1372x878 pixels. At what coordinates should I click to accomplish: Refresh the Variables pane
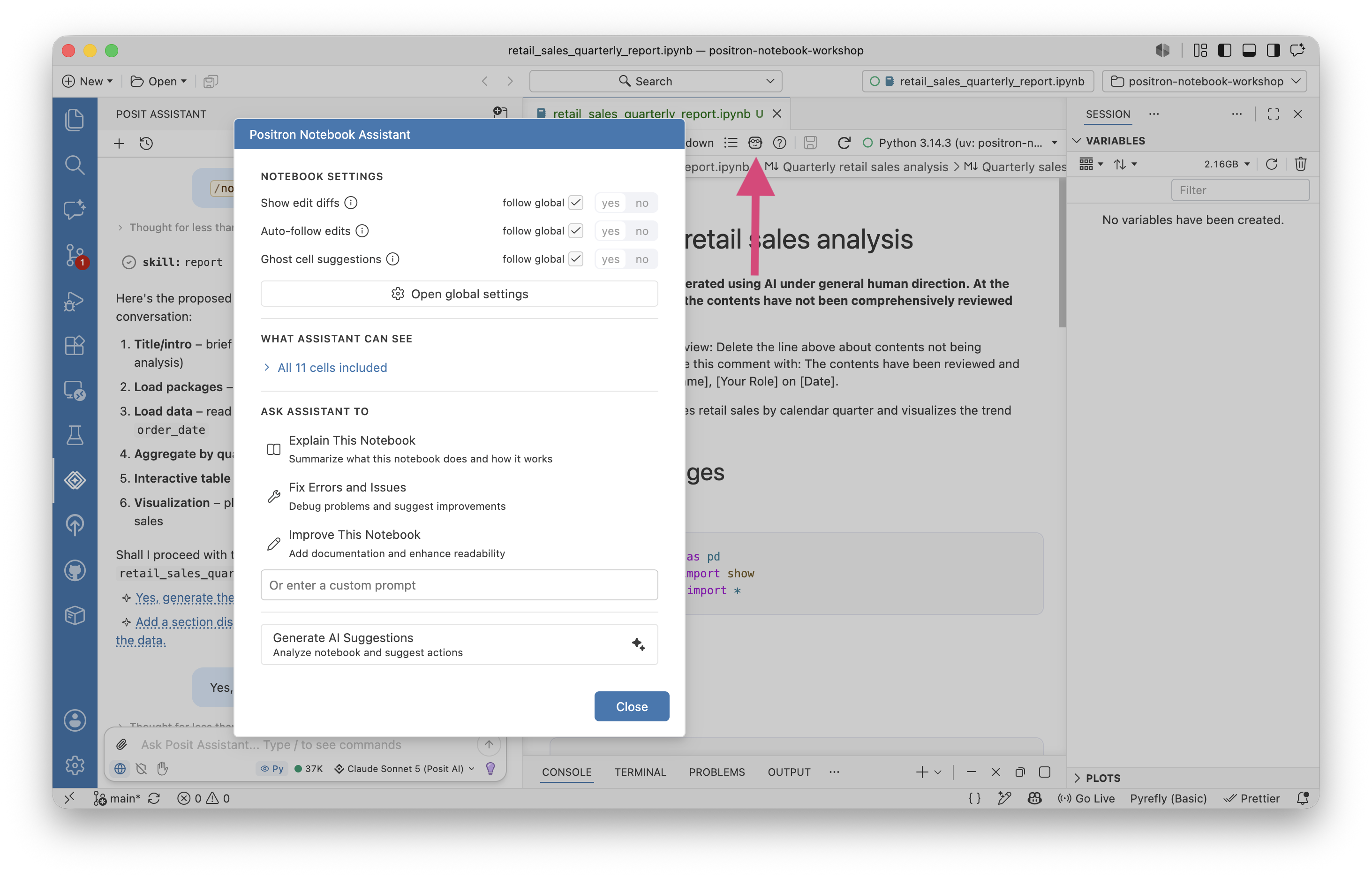[1271, 164]
